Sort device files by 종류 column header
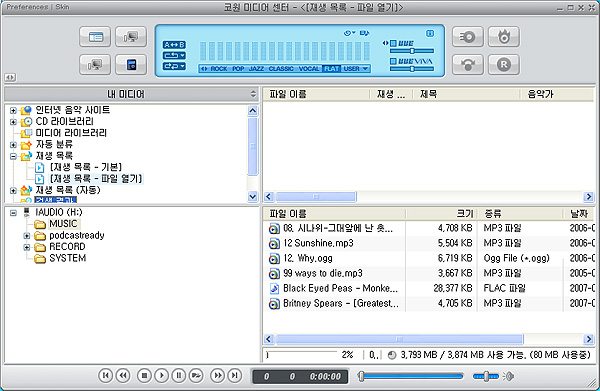This screenshot has width=600, height=391. click(x=520, y=213)
